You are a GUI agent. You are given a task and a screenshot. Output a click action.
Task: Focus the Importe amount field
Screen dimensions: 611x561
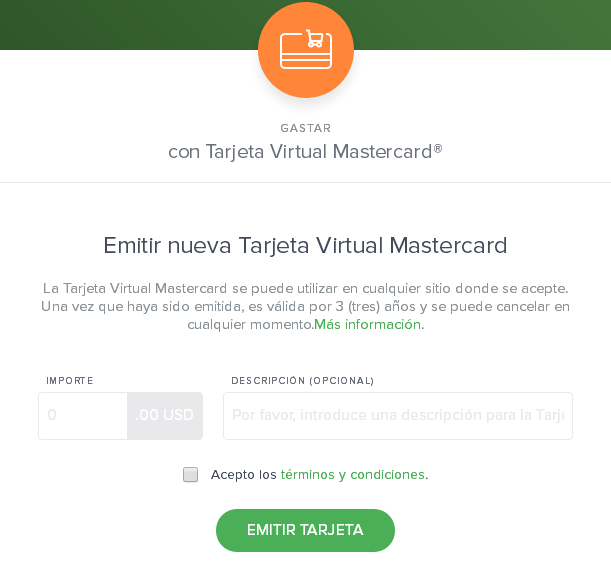(x=83, y=416)
